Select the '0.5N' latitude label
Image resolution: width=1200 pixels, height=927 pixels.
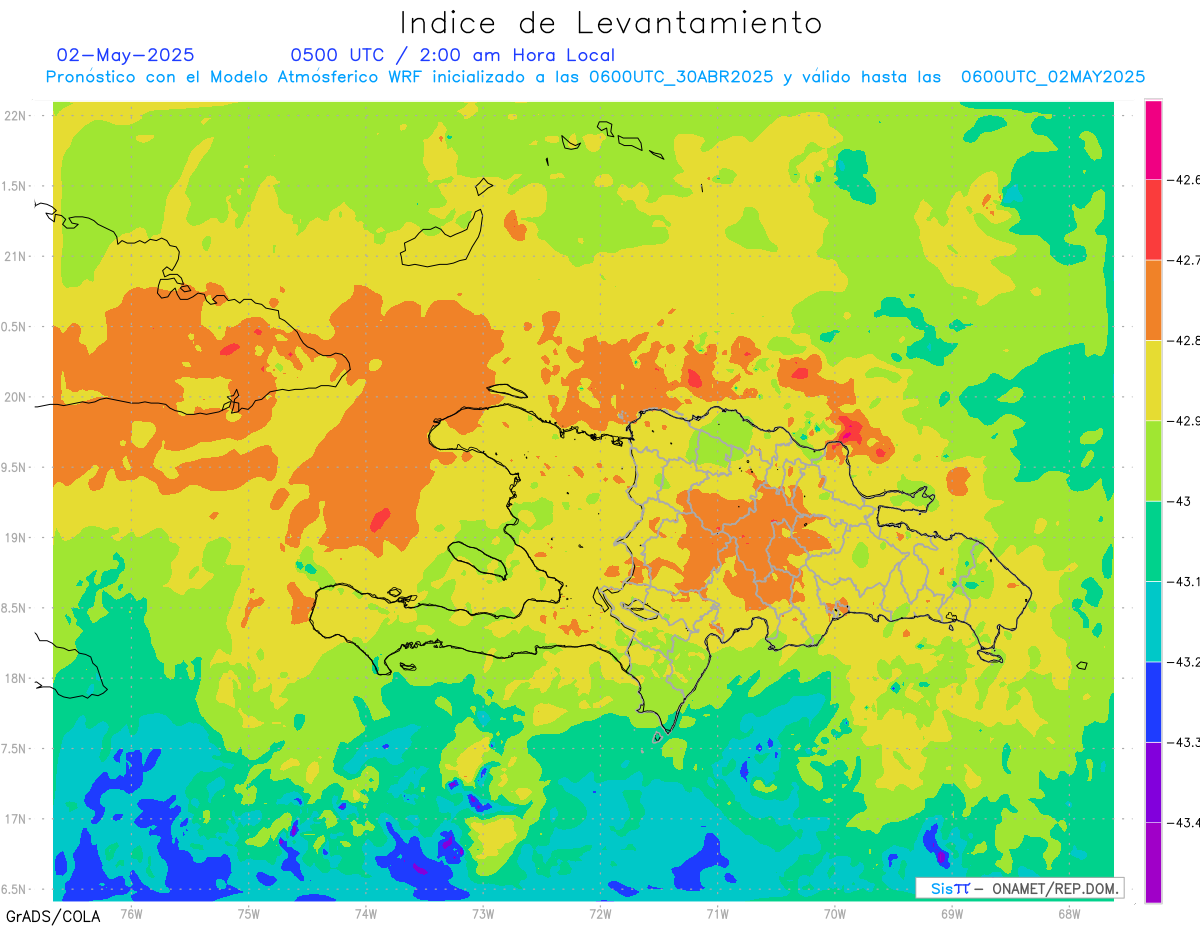pos(13,327)
